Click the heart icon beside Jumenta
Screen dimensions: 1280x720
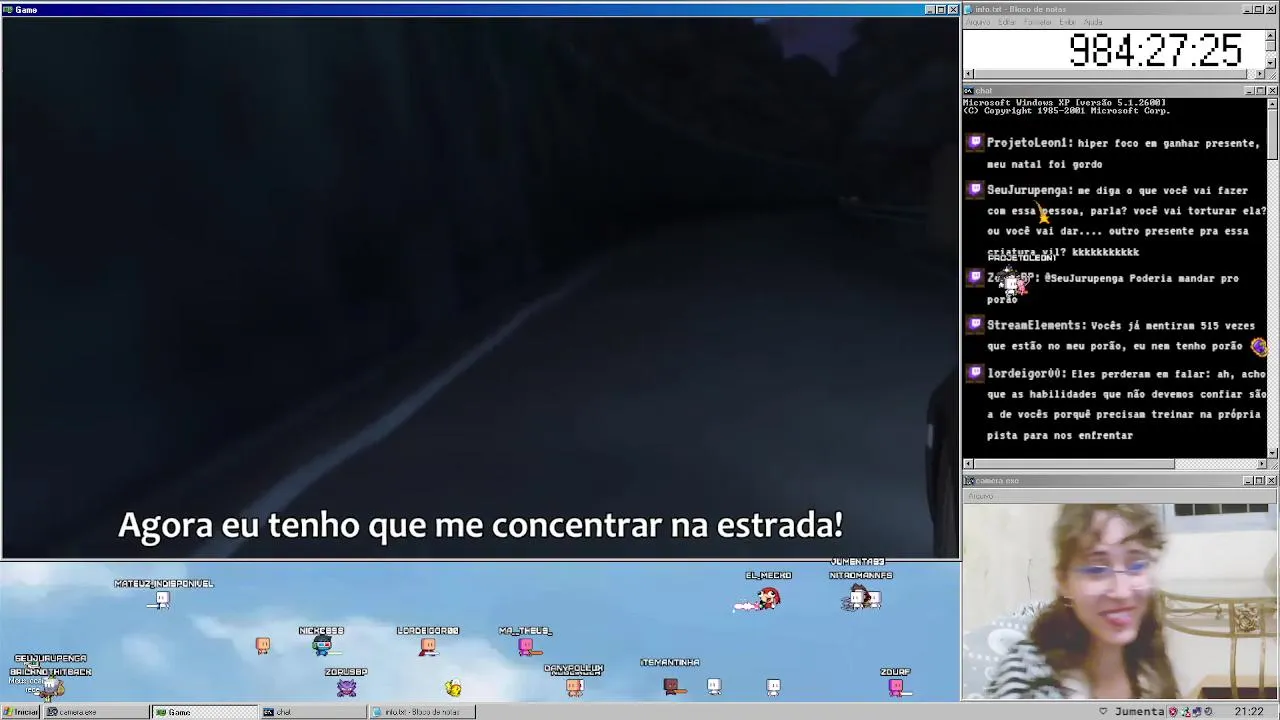tap(1103, 712)
